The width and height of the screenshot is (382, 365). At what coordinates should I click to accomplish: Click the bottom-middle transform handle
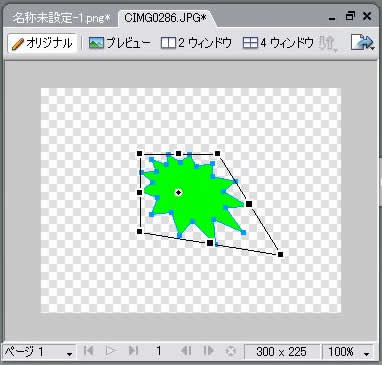coord(210,243)
